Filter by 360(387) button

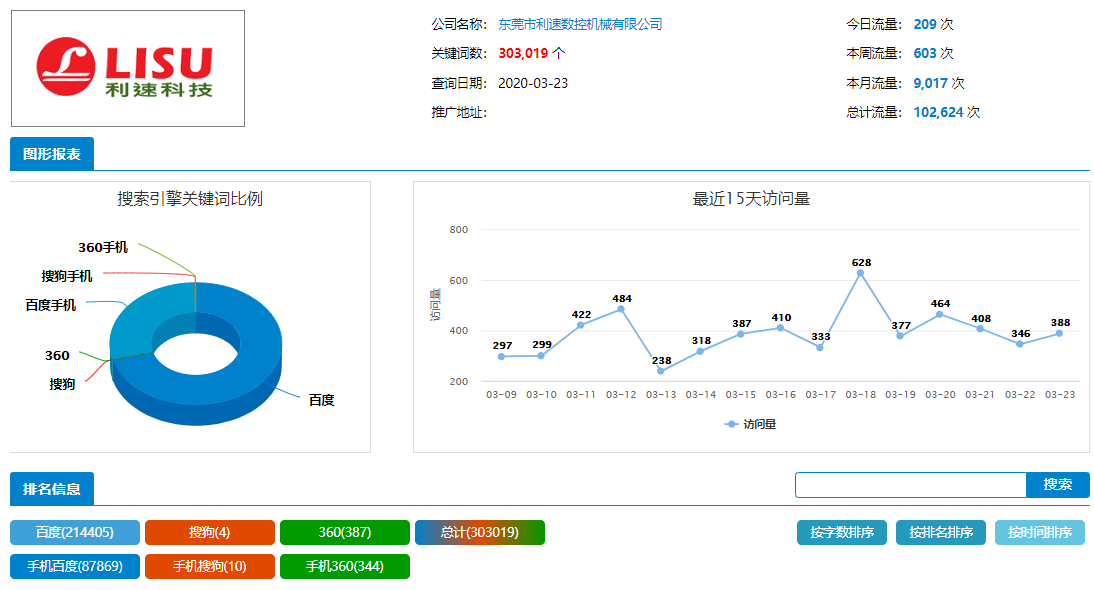[345, 532]
